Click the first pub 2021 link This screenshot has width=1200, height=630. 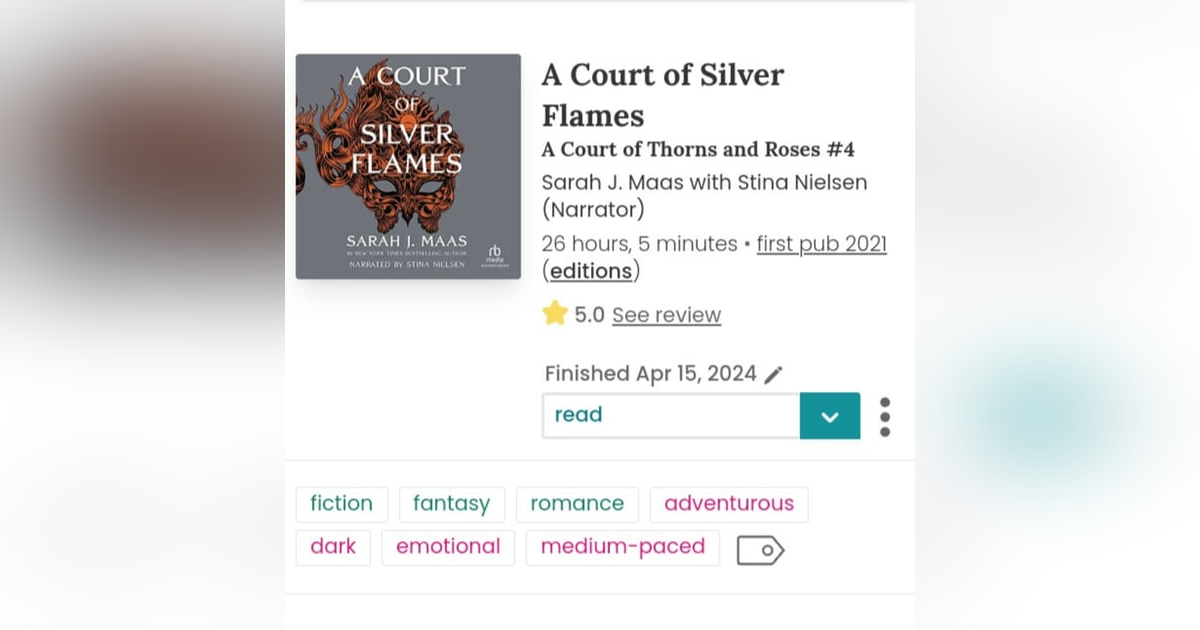point(821,243)
